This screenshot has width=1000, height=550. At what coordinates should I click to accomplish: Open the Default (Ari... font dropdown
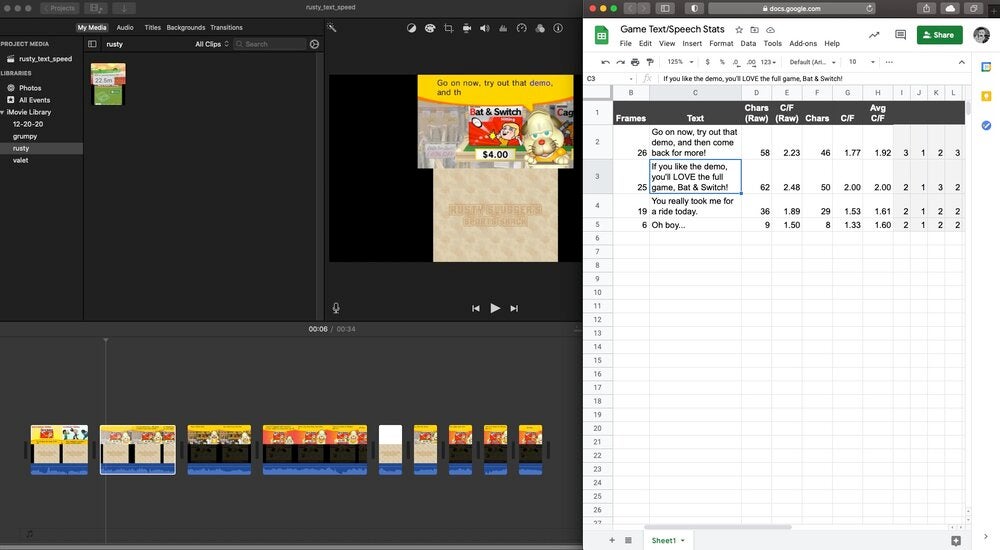[812, 62]
